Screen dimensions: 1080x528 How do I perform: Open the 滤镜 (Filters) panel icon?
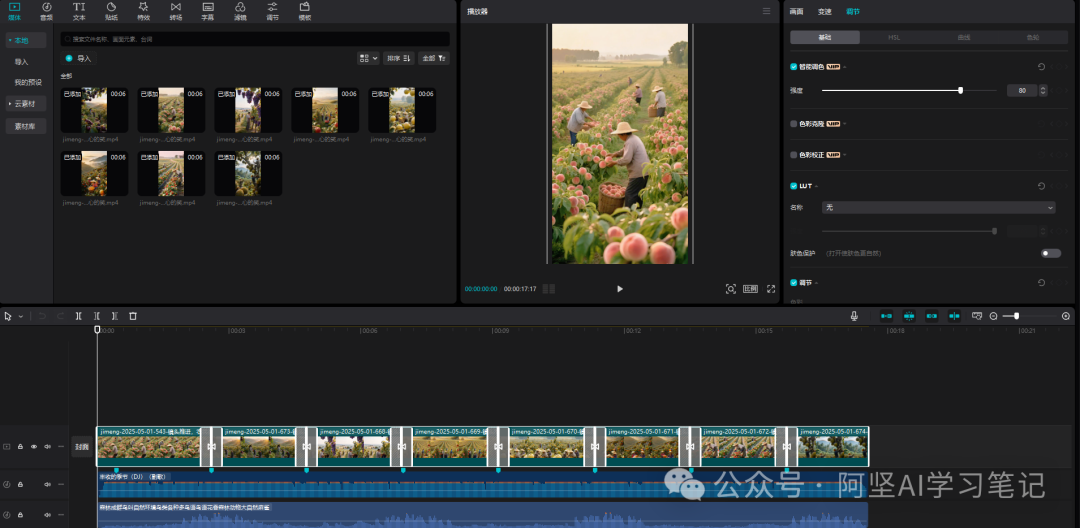240,11
